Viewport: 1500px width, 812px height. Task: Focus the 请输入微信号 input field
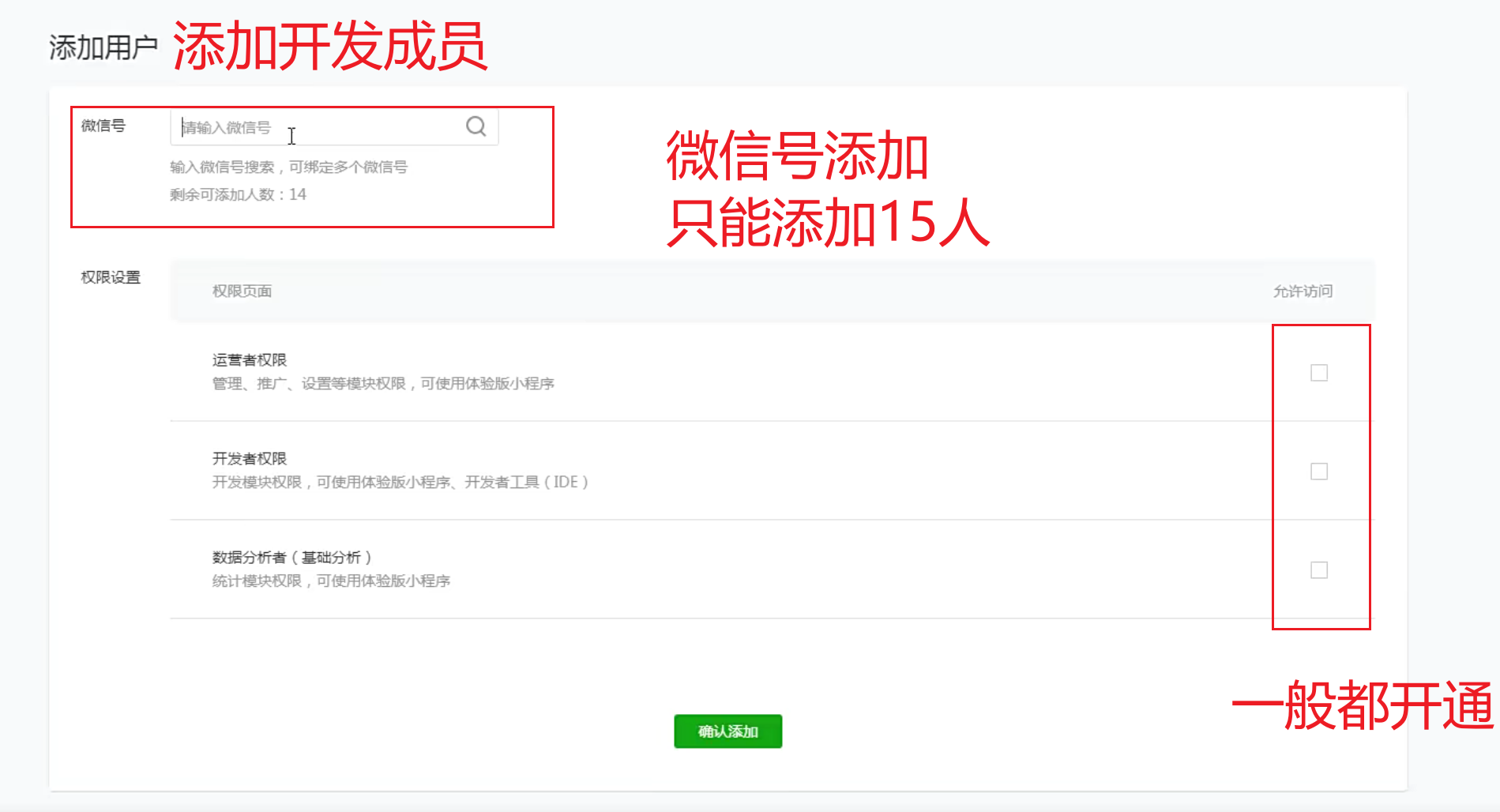point(316,127)
